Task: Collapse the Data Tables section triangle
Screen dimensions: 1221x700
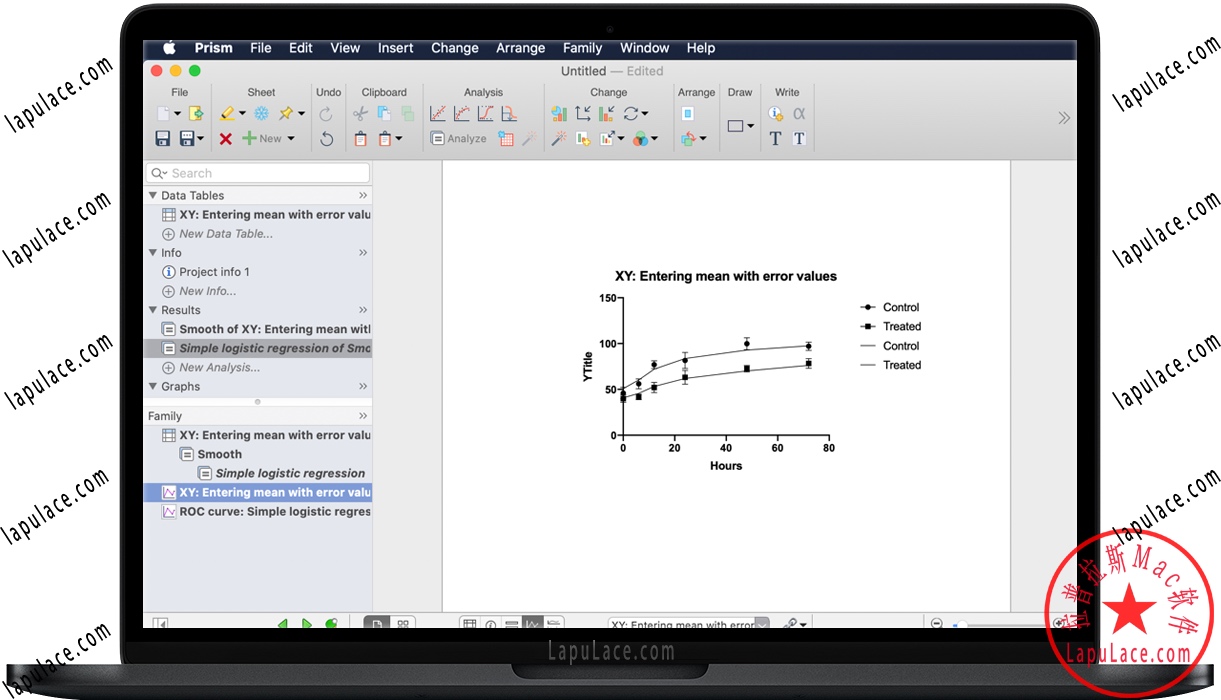Action: (x=153, y=195)
